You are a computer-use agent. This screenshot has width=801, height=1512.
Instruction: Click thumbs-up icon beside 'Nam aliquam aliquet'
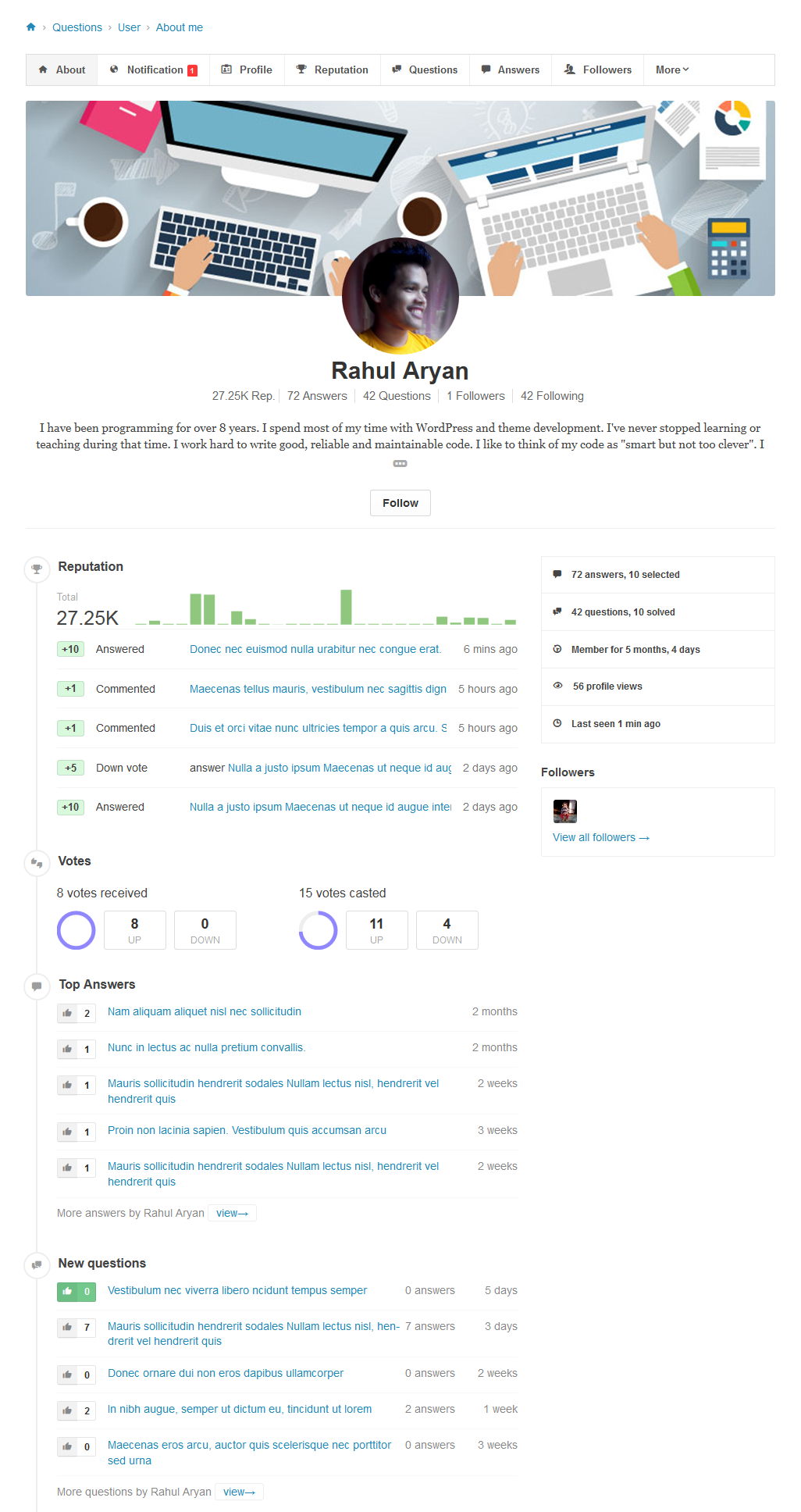coord(67,1013)
